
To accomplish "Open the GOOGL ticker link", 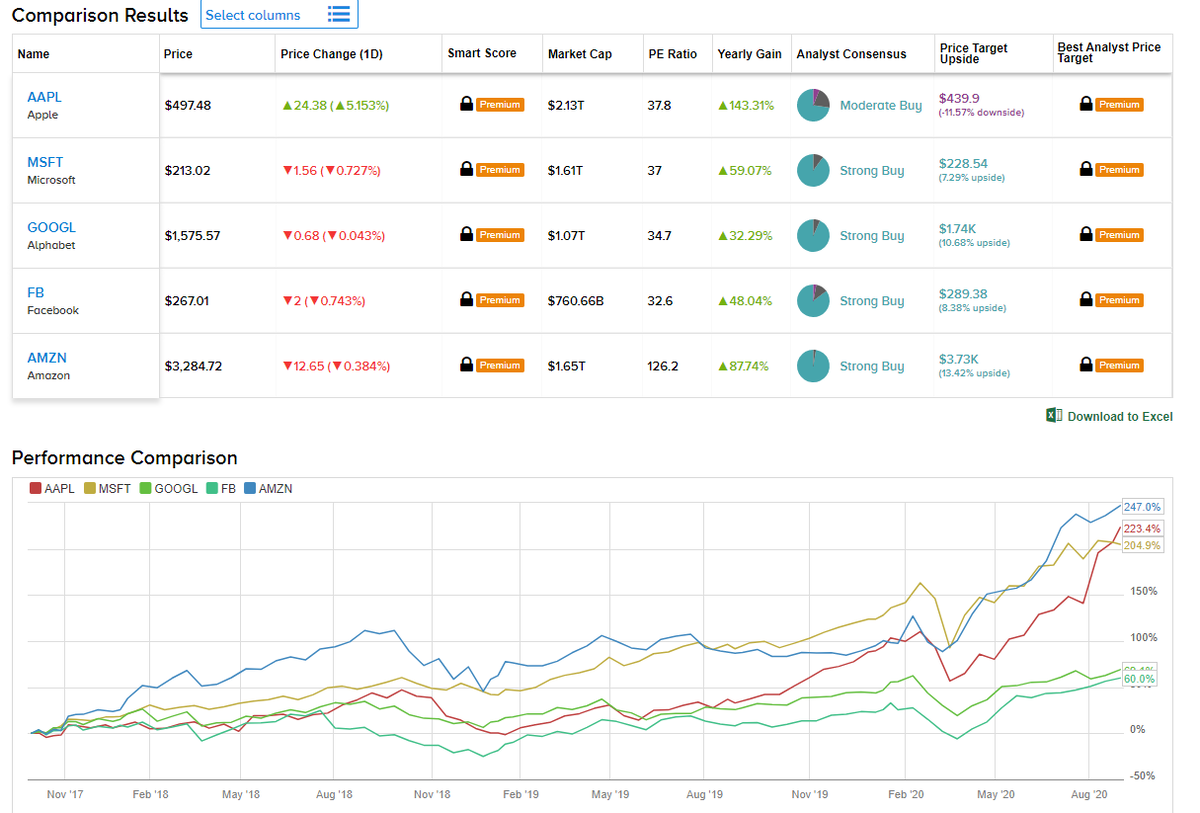I will [51, 227].
